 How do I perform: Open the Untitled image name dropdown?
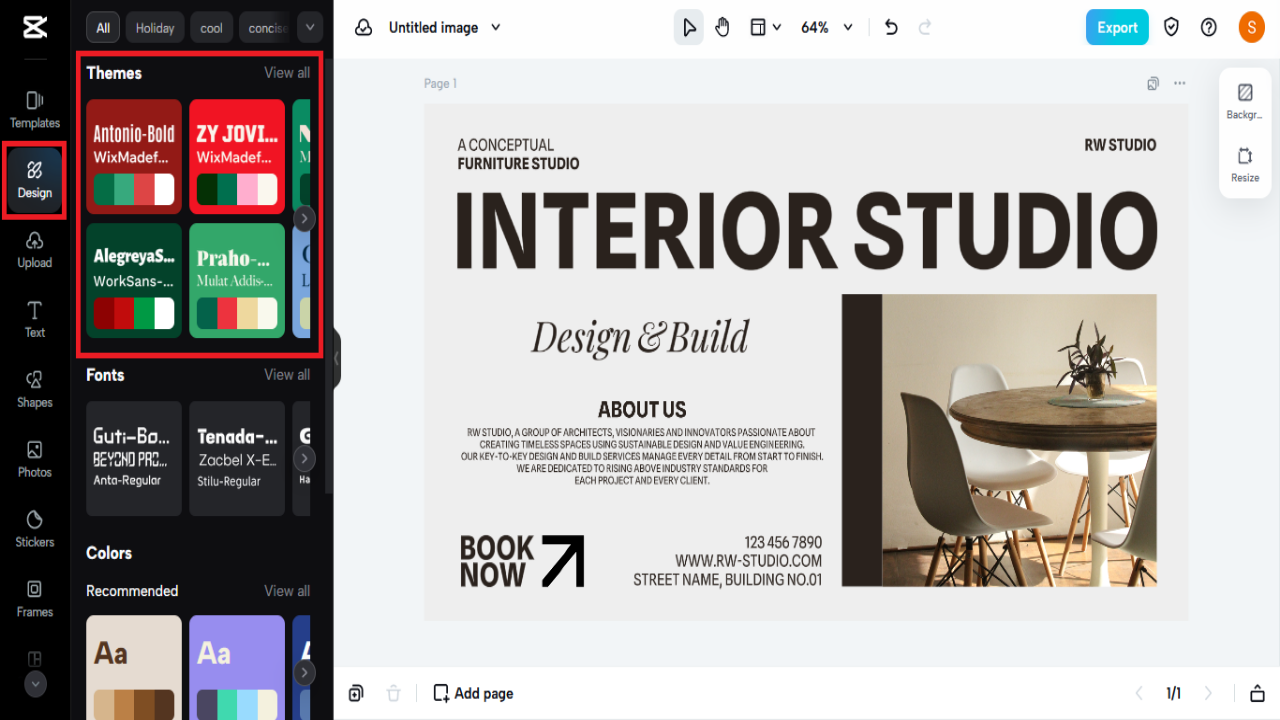click(495, 28)
